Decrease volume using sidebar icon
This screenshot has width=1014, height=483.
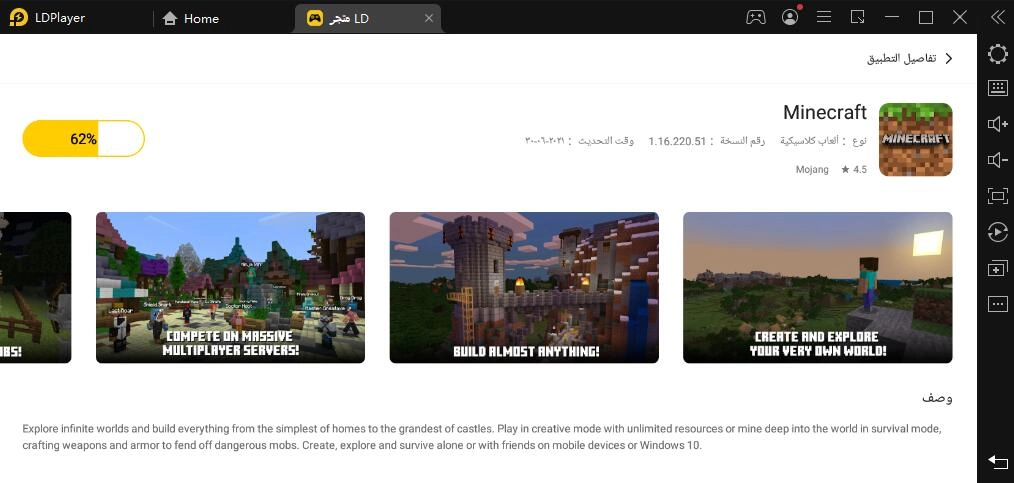coord(998,160)
